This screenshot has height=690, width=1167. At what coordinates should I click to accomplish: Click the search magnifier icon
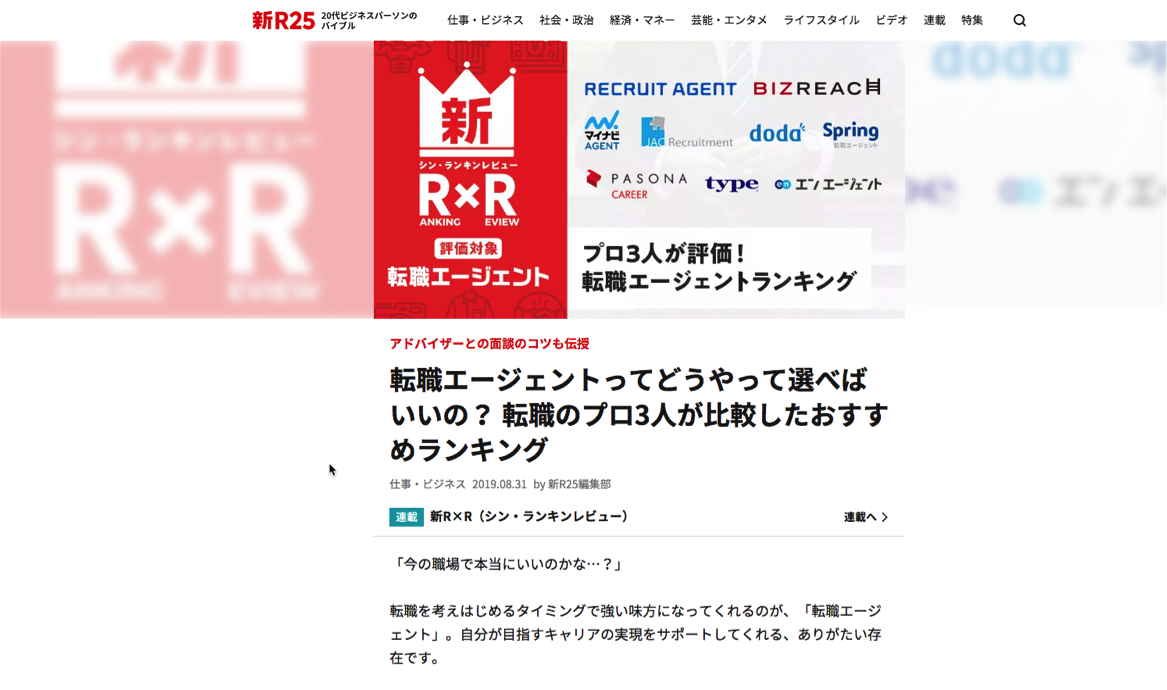1019,20
